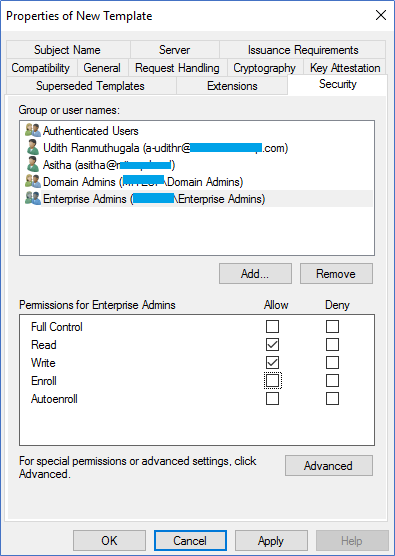Click the Add... button
Screen dimensions: 395x556
point(255,273)
